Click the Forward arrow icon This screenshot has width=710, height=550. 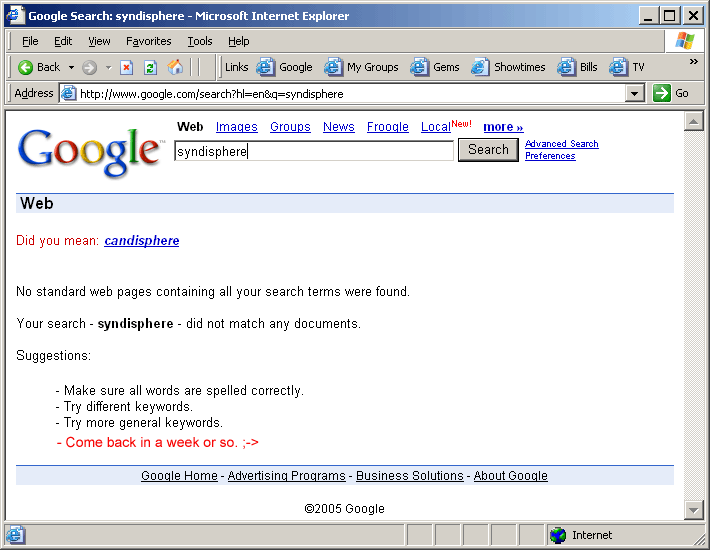coord(89,67)
